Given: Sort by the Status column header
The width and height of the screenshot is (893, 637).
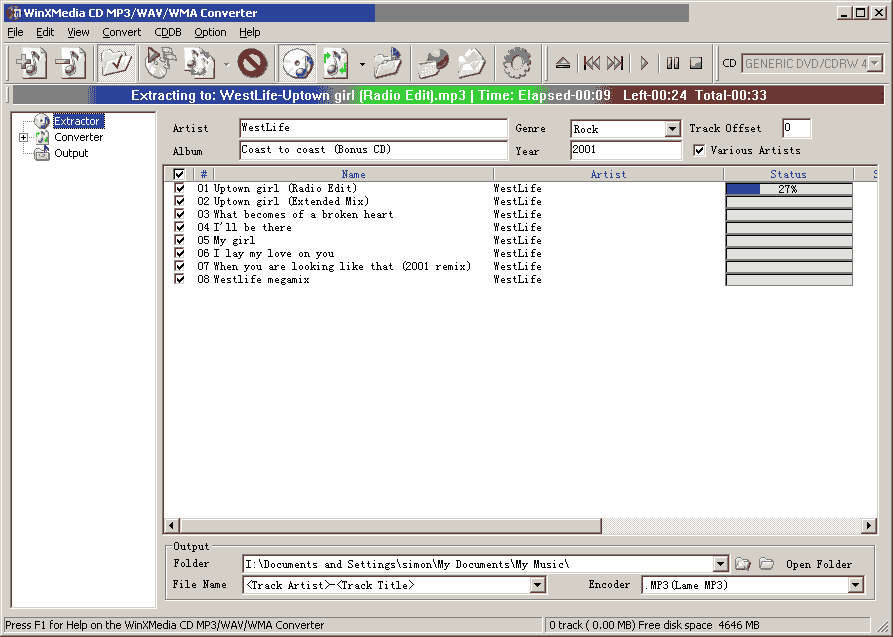Looking at the screenshot, I should (x=788, y=174).
